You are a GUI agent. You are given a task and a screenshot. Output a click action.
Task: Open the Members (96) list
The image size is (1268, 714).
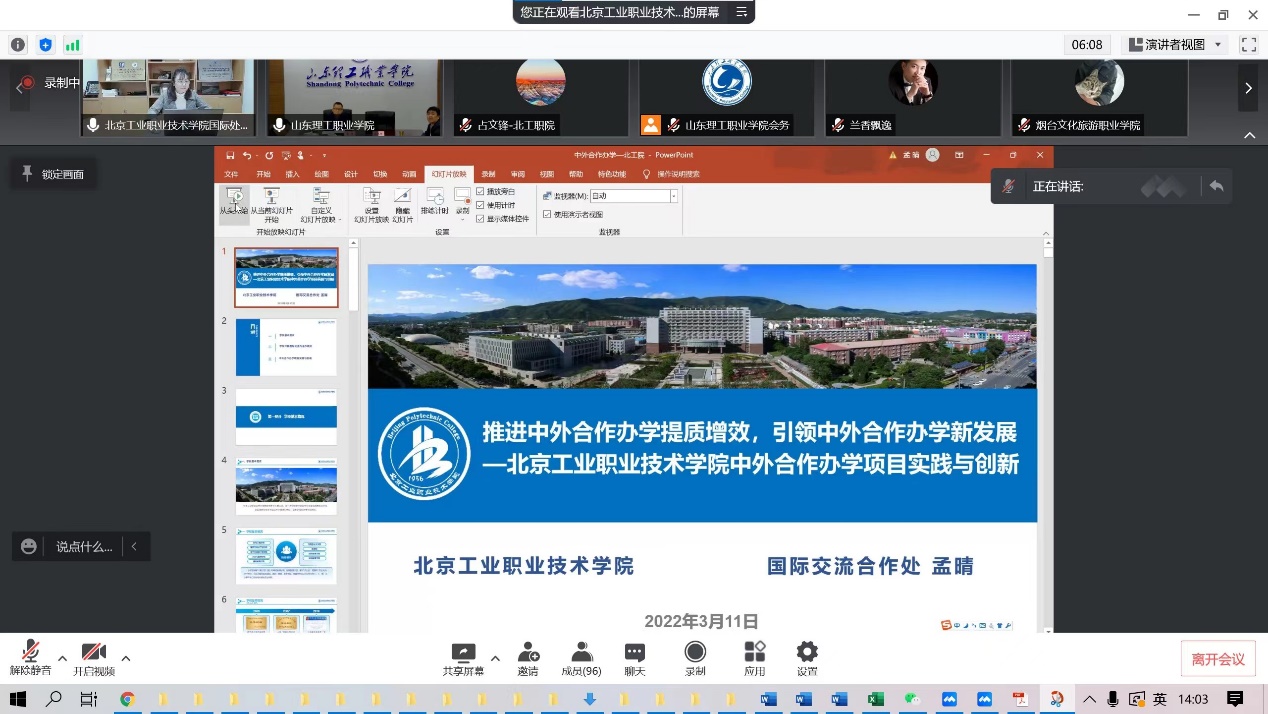coord(581,653)
